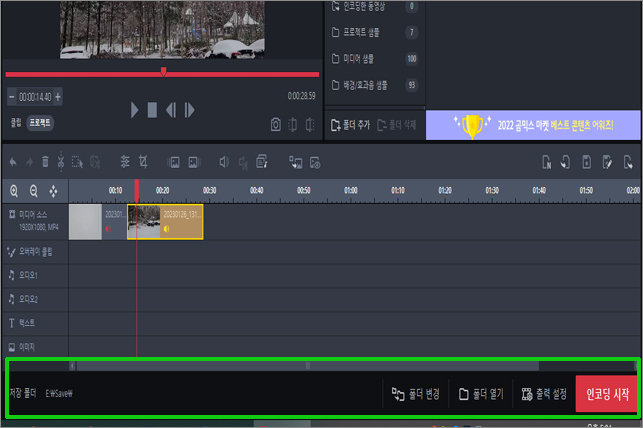Click the scrollbar left arrow
643x428 pixels.
coord(72,366)
